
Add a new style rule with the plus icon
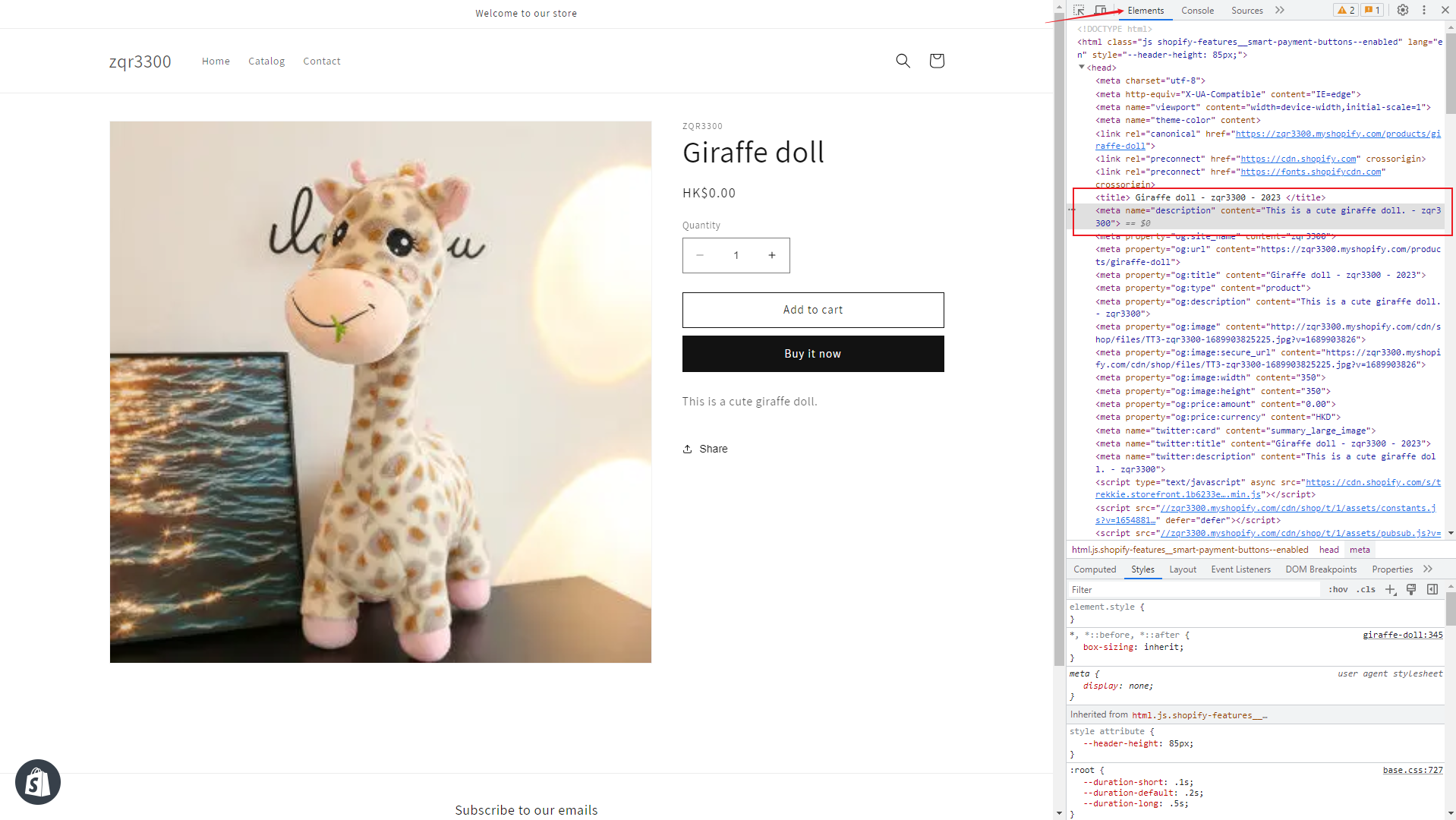point(1391,590)
